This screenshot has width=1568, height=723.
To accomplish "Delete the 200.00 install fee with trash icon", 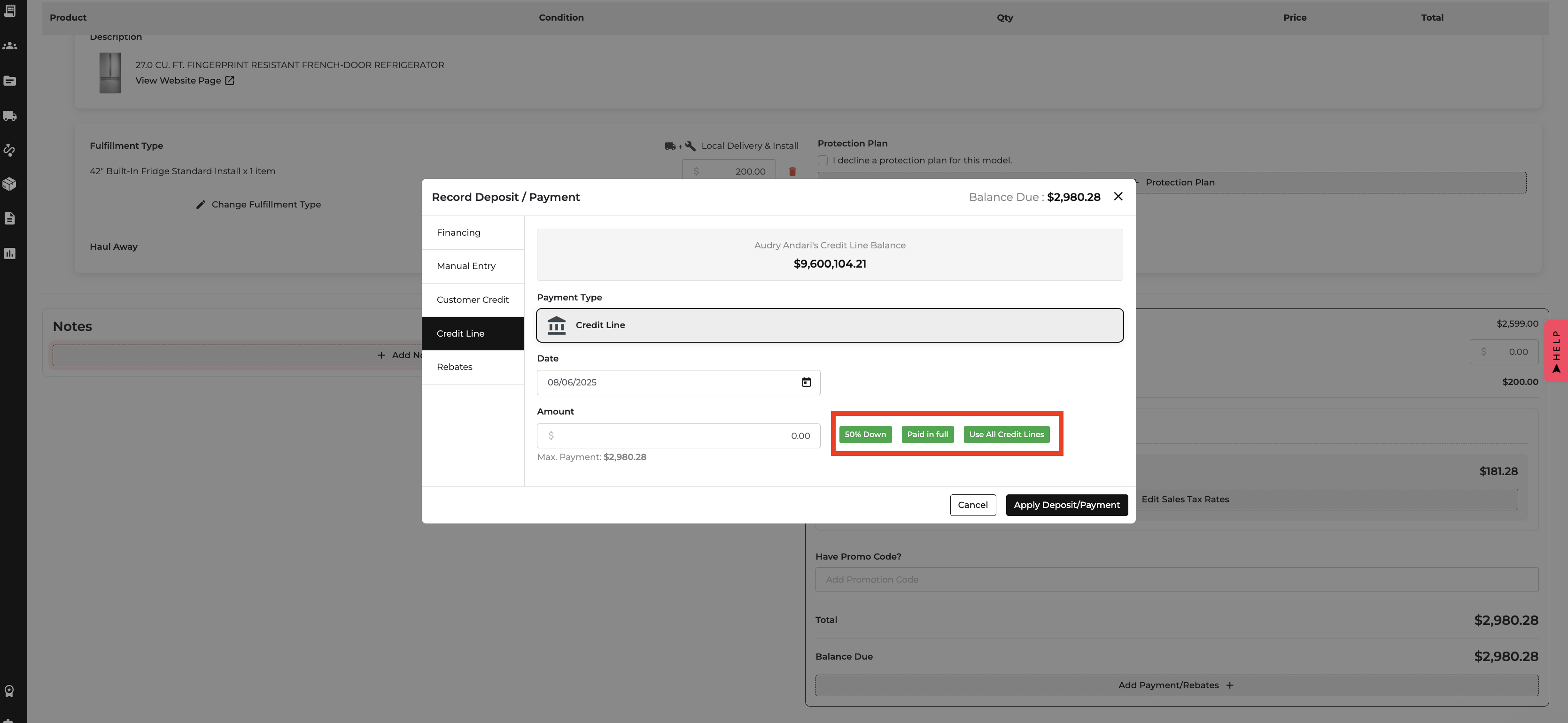I will pyautogui.click(x=792, y=172).
